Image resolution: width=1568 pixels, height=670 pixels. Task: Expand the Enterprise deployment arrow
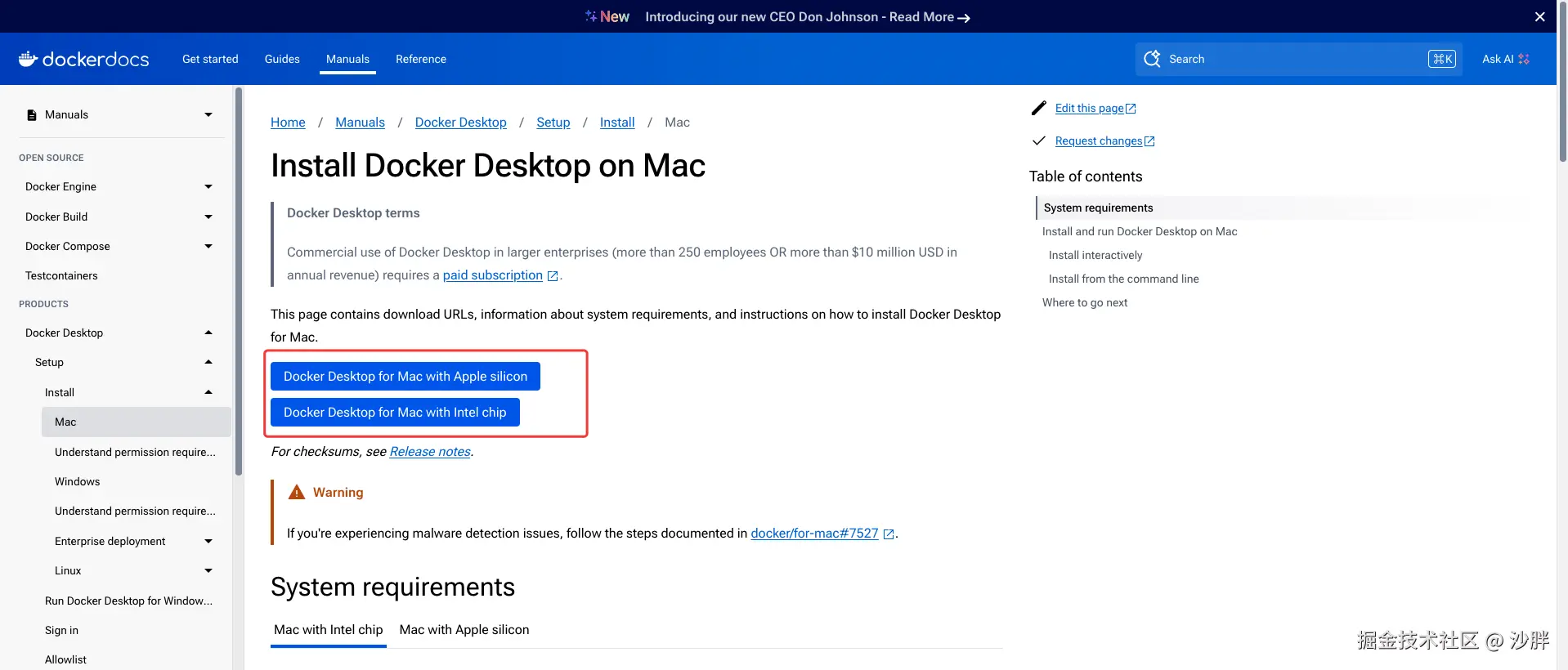(x=208, y=541)
